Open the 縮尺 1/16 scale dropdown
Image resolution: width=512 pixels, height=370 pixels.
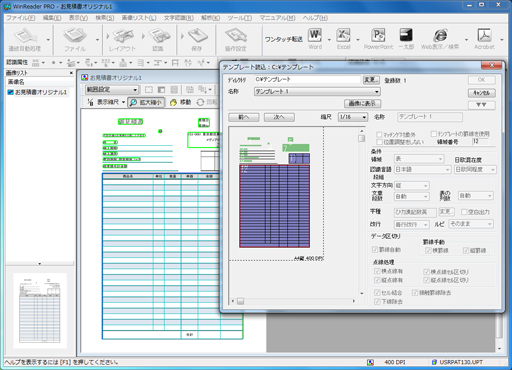coord(353,117)
